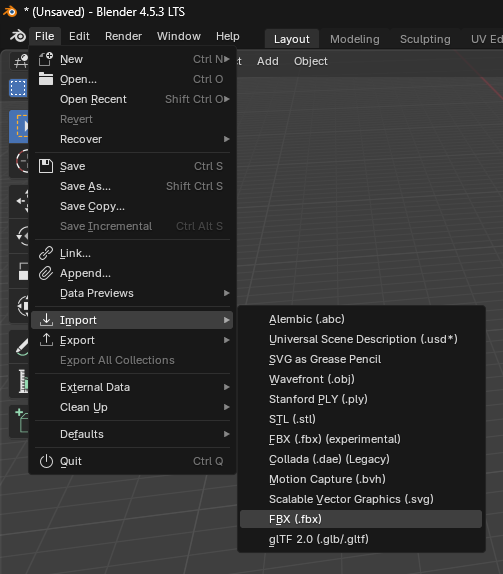Choose Save As... entry
Image resolution: width=503 pixels, height=574 pixels.
(x=132, y=186)
